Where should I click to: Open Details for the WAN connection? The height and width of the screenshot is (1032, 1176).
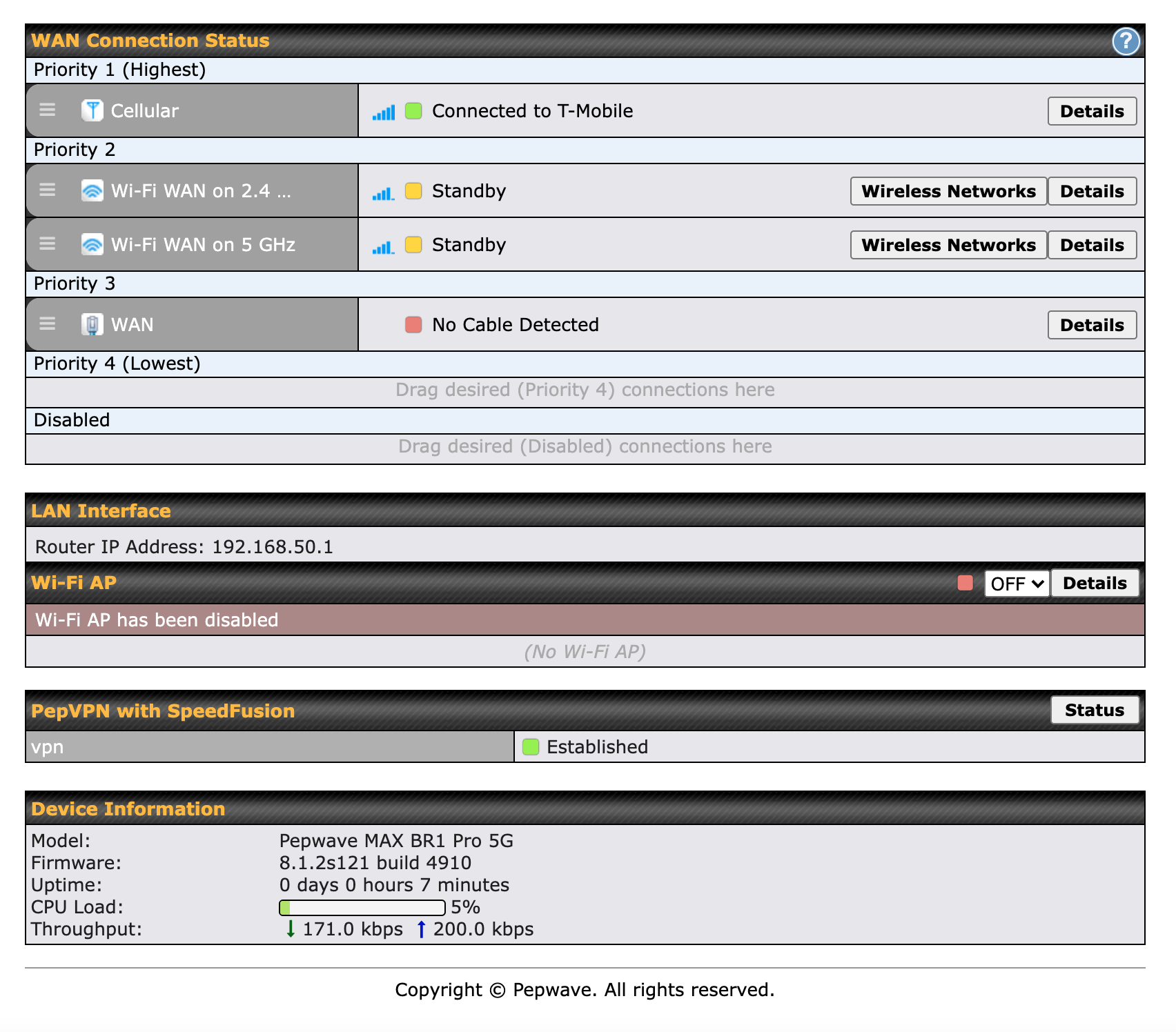click(1091, 325)
